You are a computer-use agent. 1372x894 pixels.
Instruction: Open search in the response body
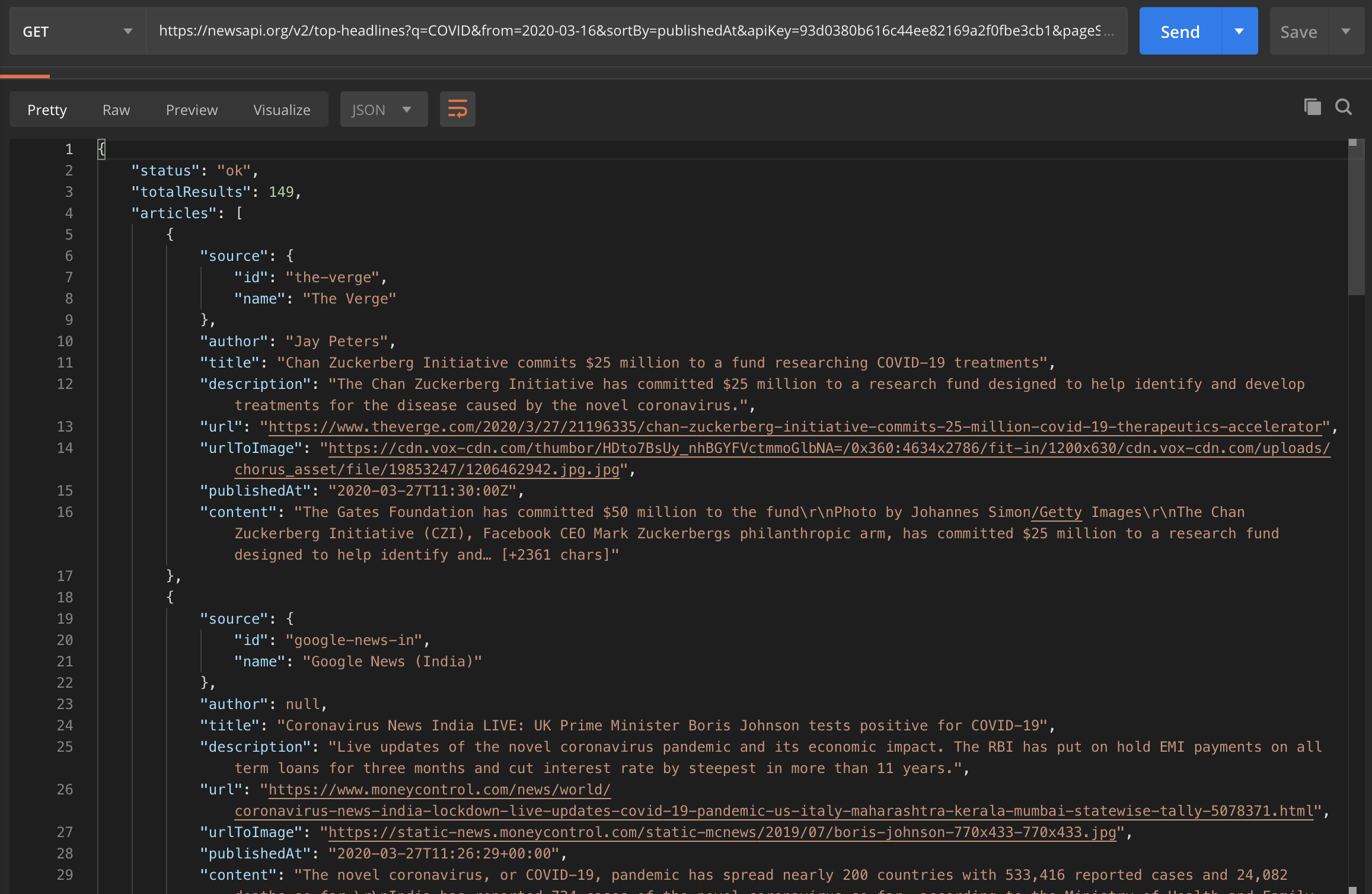1344,107
